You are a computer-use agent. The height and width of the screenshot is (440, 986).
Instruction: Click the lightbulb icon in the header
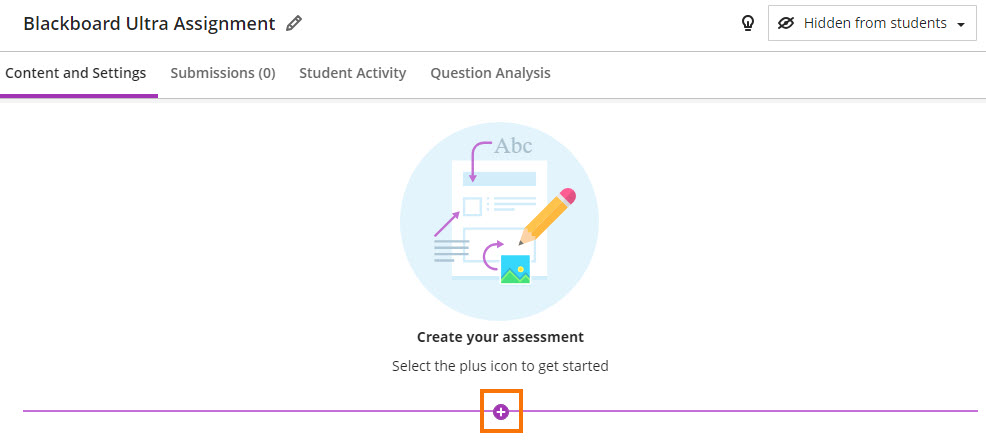click(747, 23)
